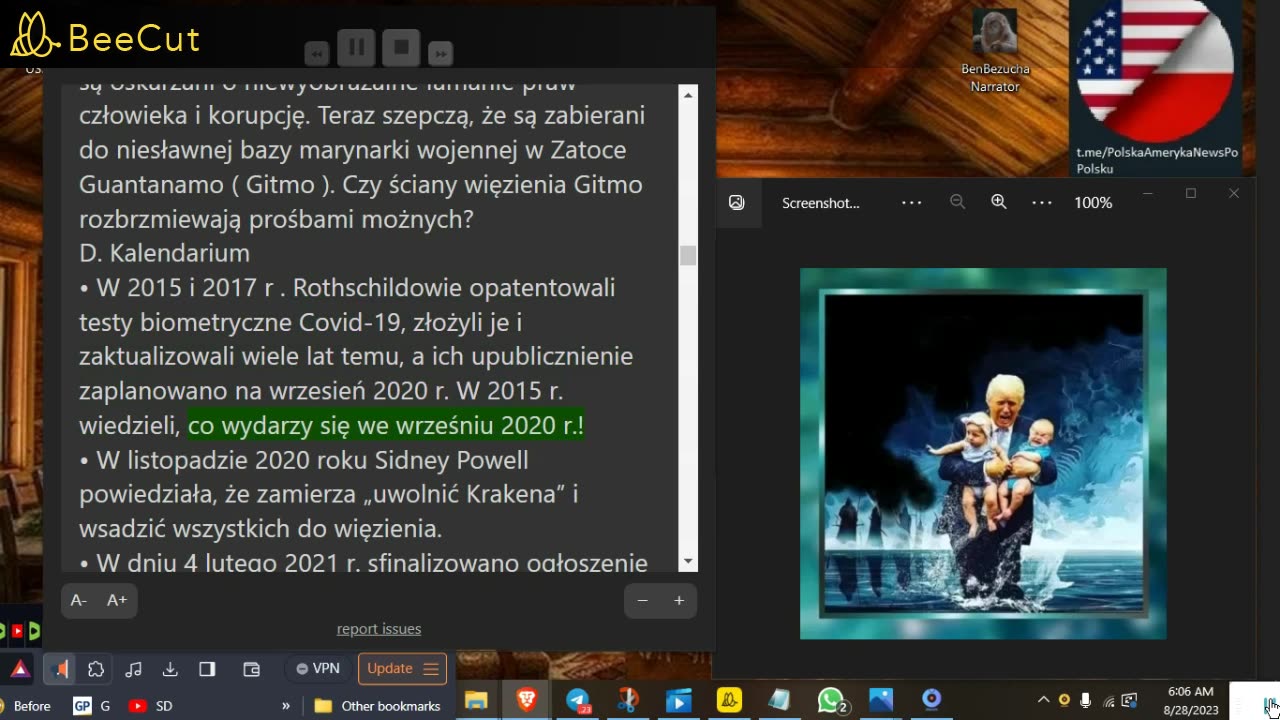Decrease font size with A- button

(x=79, y=600)
